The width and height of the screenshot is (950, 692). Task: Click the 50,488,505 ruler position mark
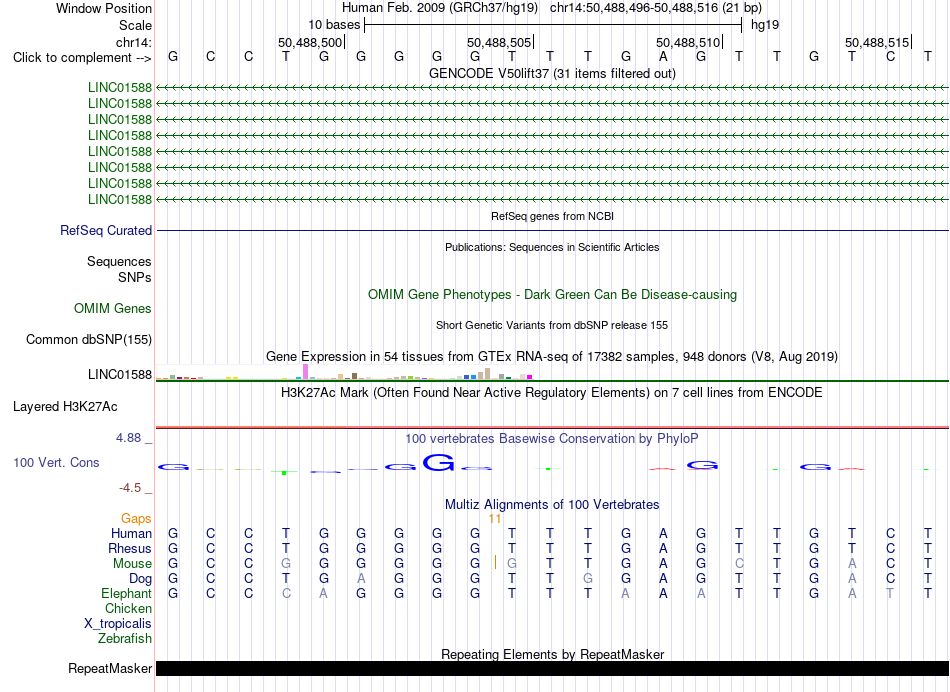point(499,42)
